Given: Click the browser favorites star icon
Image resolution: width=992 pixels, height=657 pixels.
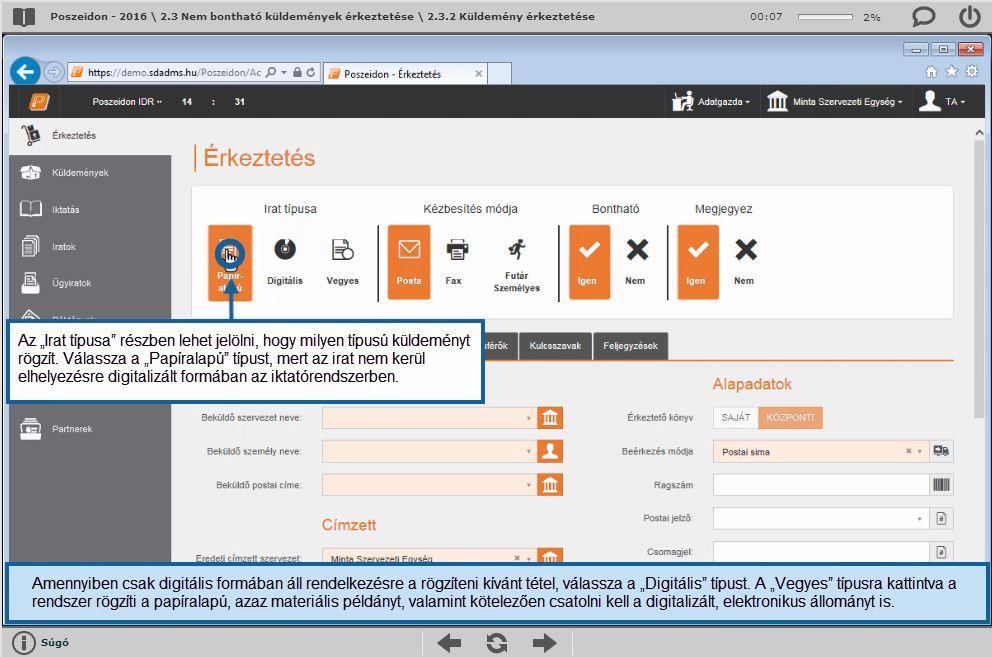Looking at the screenshot, I should click(952, 72).
